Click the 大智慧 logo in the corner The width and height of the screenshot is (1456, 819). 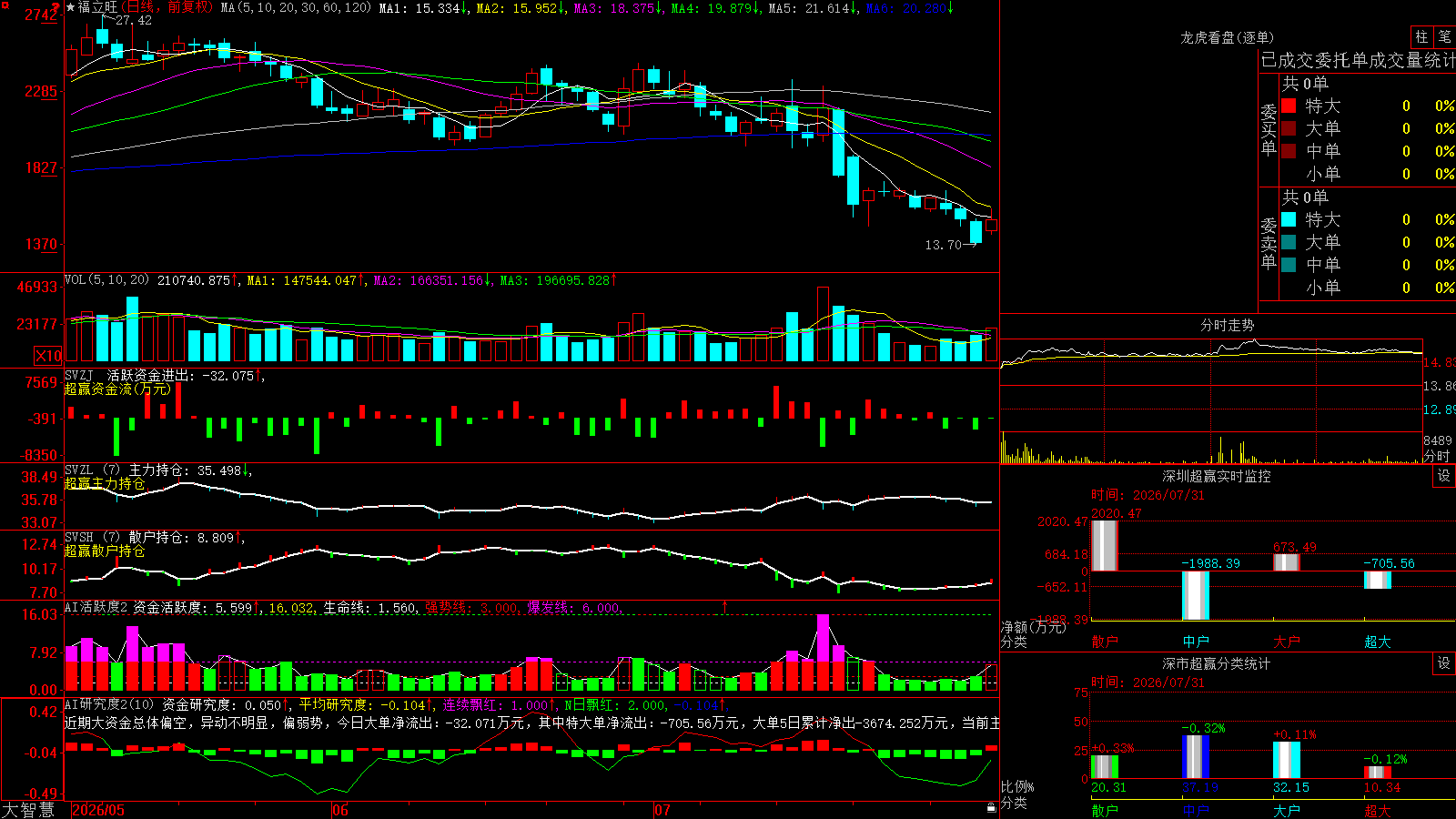pyautogui.click(x=28, y=810)
